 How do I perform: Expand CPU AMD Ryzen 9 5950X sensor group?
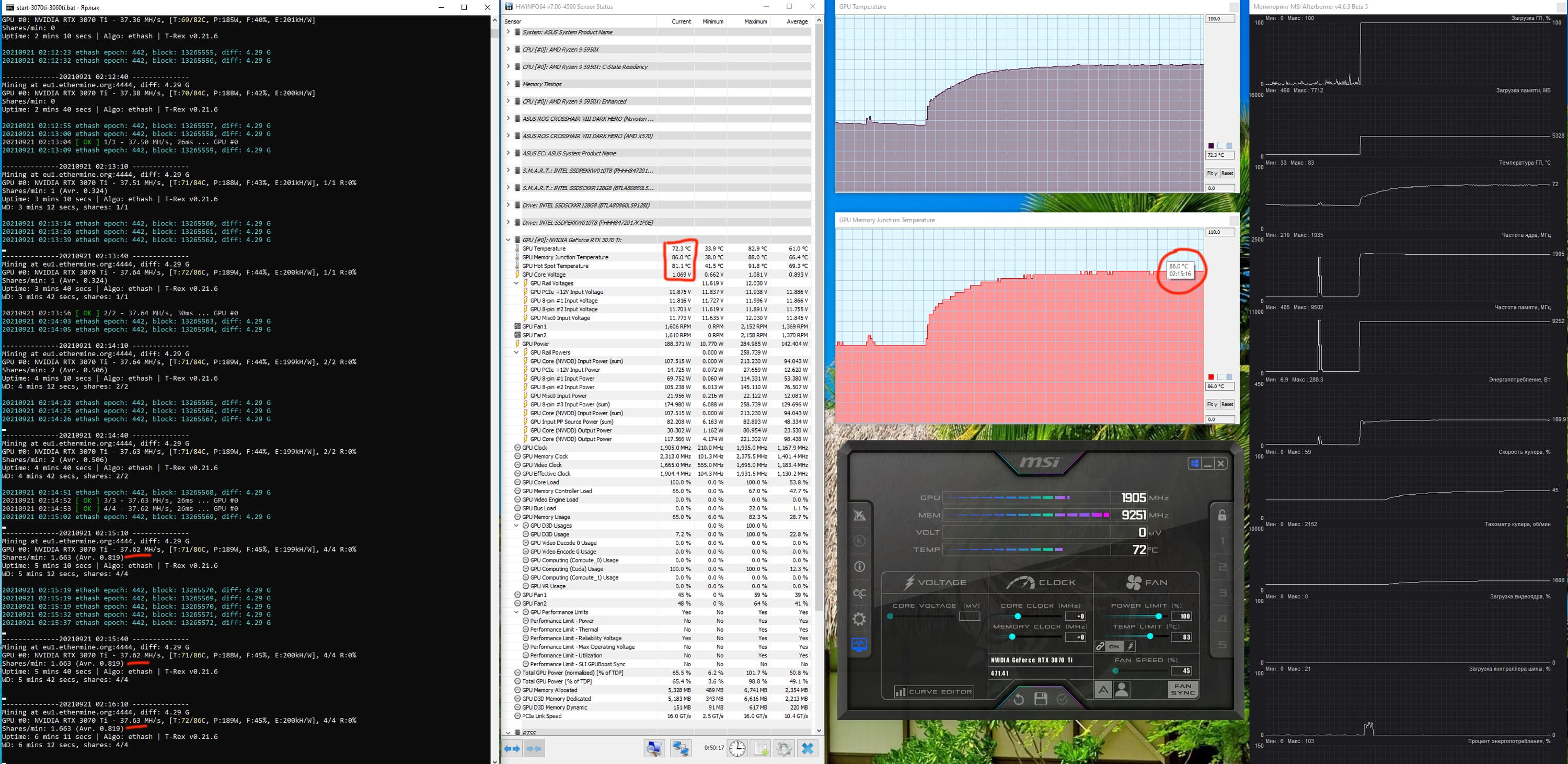(x=508, y=49)
